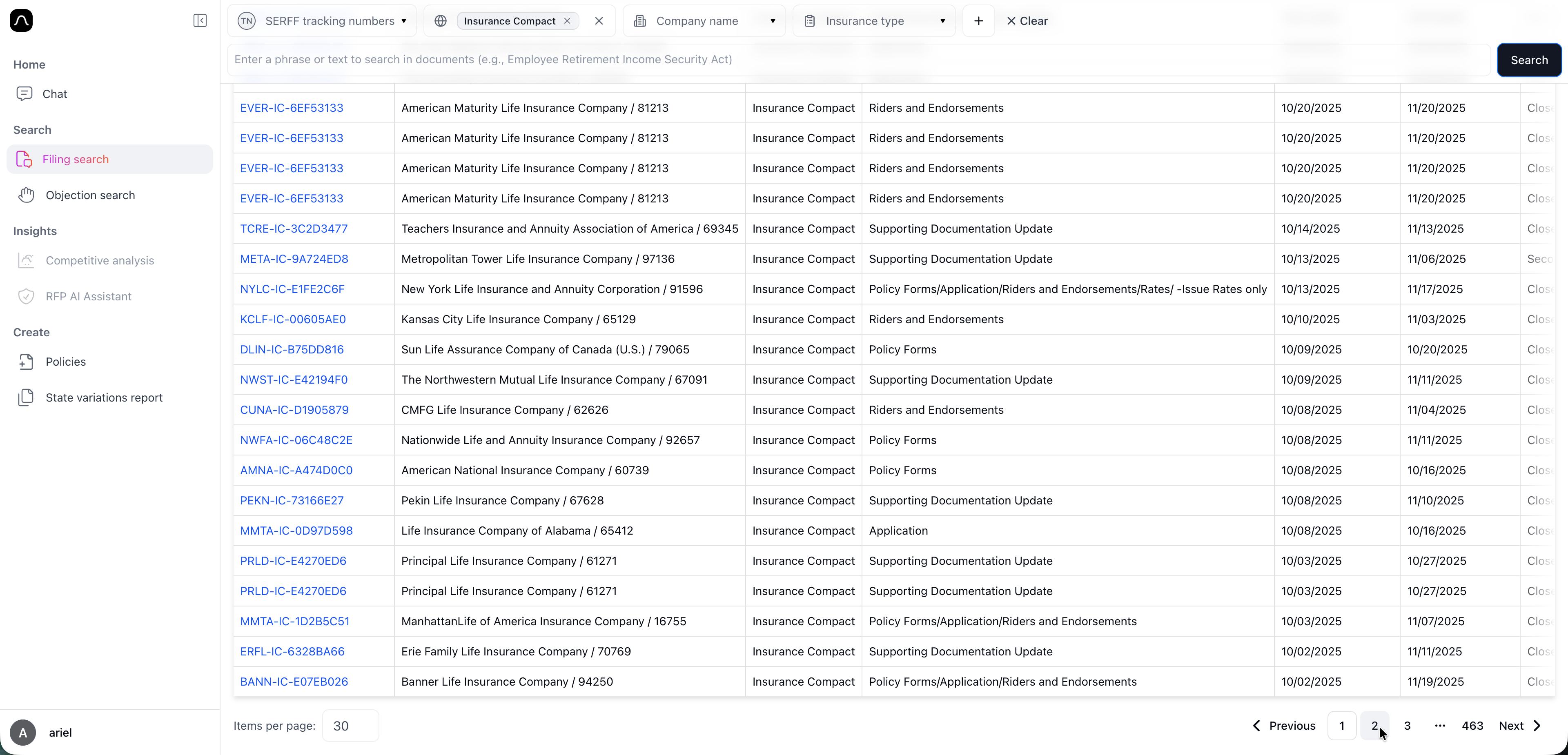The width and height of the screenshot is (1568, 755).
Task: Open State variations report icon
Action: click(x=26, y=397)
